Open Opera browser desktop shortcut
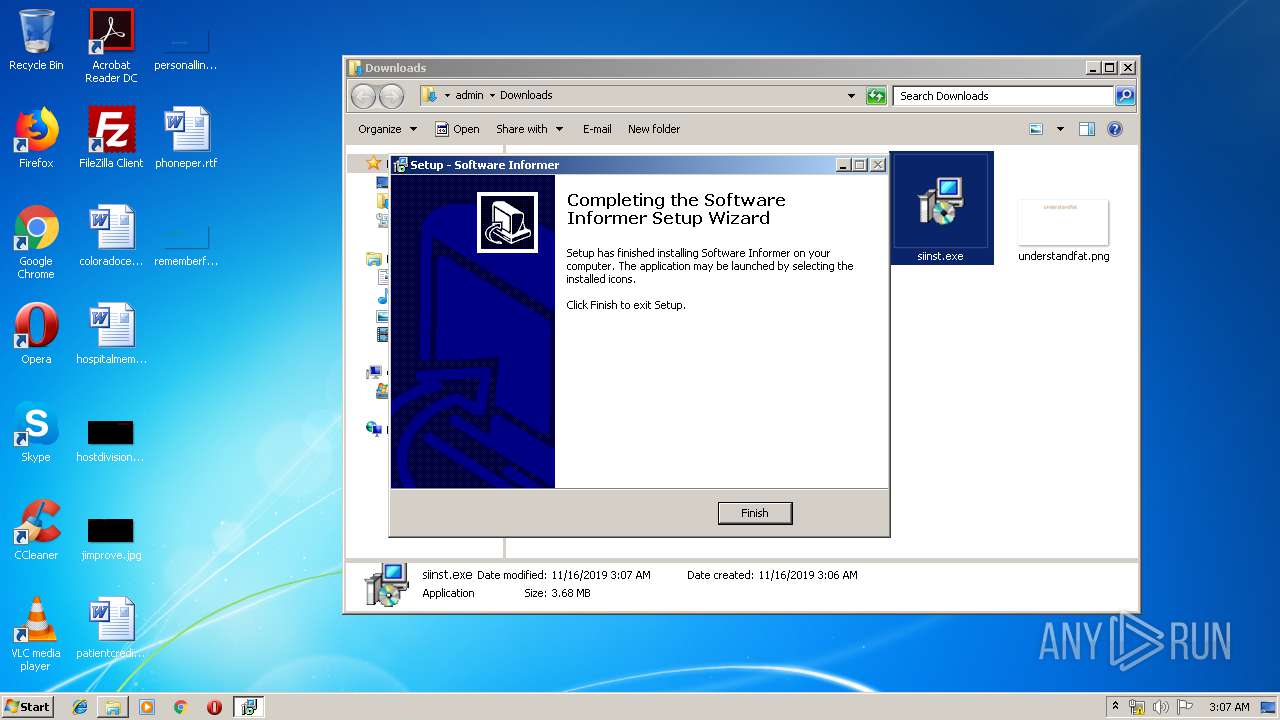 point(36,334)
